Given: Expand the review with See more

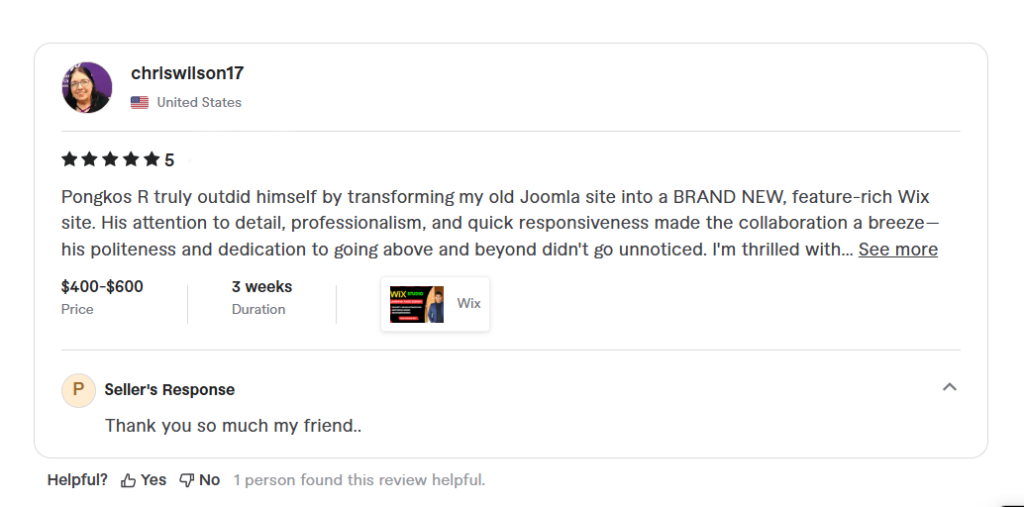Looking at the screenshot, I should coord(898,249).
